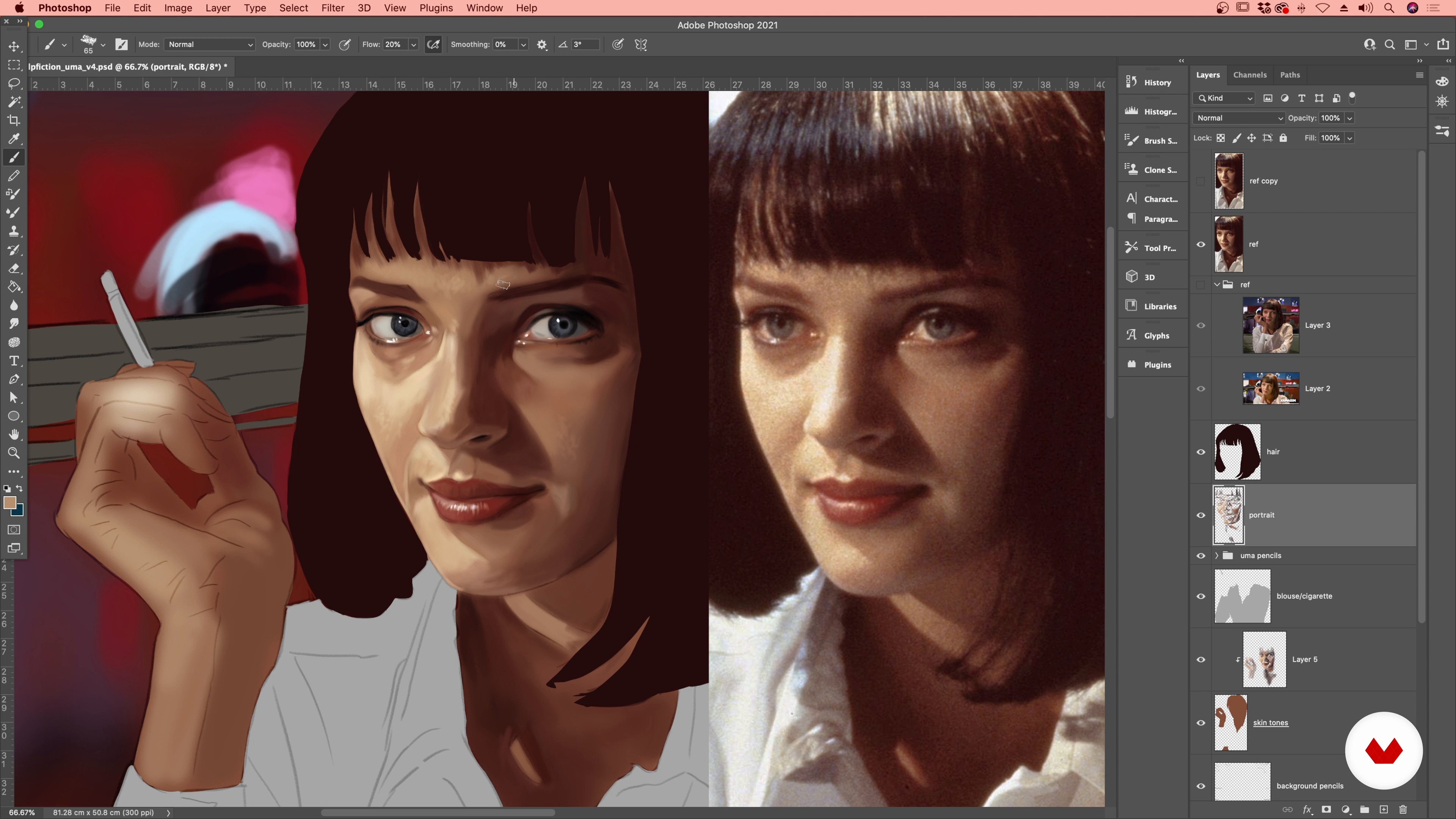Select the Rectangular Marquee tool

coord(14,65)
